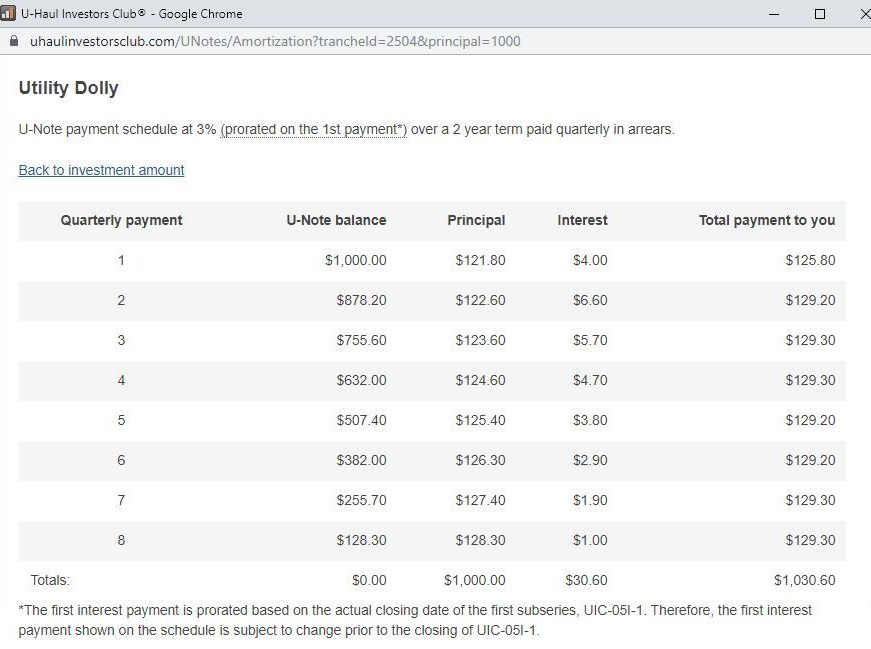Click the Total payment to you header
This screenshot has height=649, width=871.
point(766,220)
